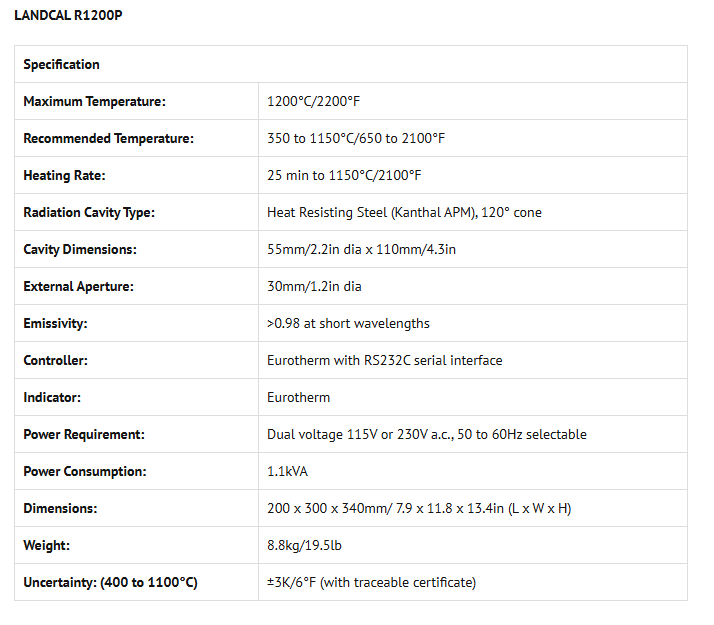Image resolution: width=714 pixels, height=625 pixels.
Task: Click the Specification table header
Action: coord(62,64)
